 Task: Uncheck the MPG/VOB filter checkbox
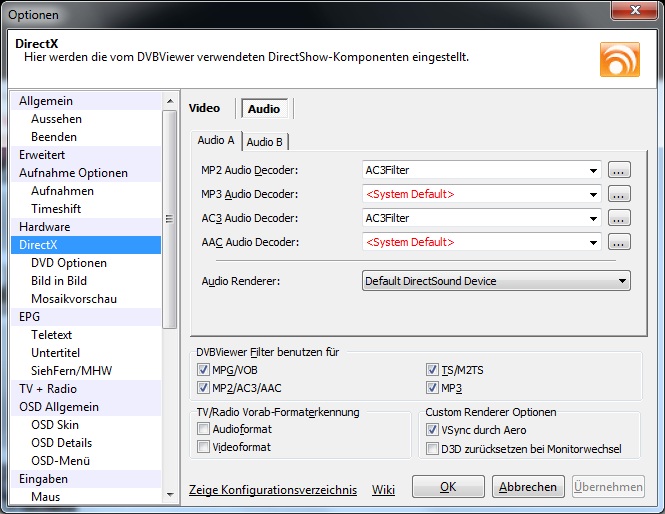click(x=204, y=369)
